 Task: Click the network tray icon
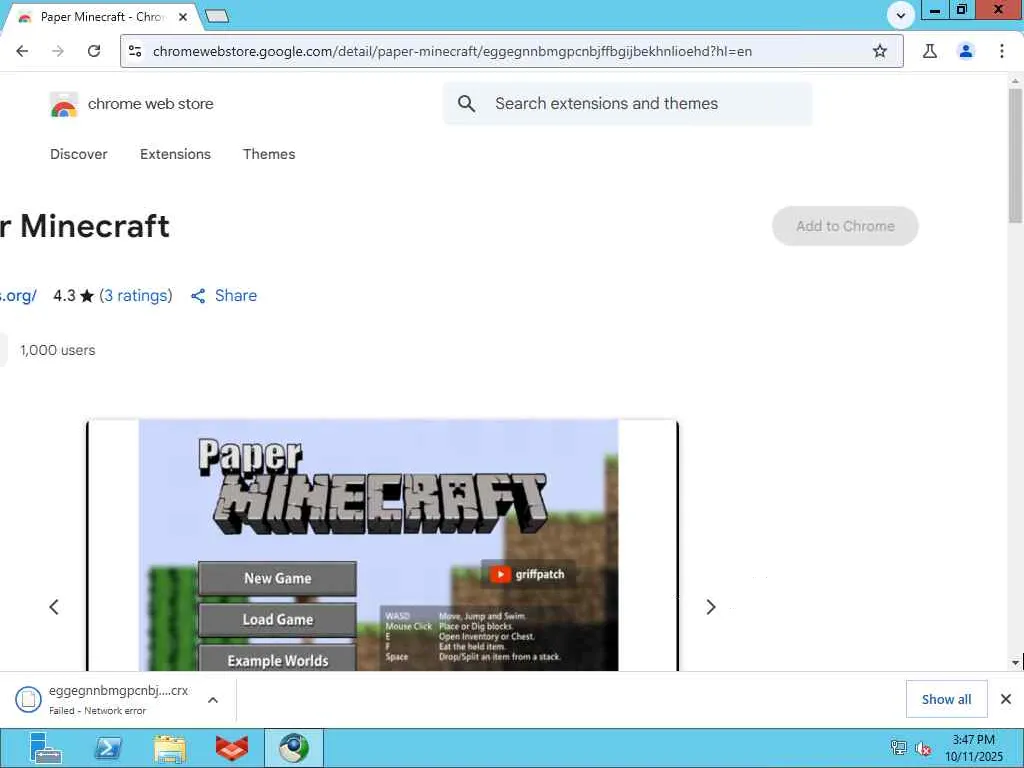pyautogui.click(x=899, y=748)
